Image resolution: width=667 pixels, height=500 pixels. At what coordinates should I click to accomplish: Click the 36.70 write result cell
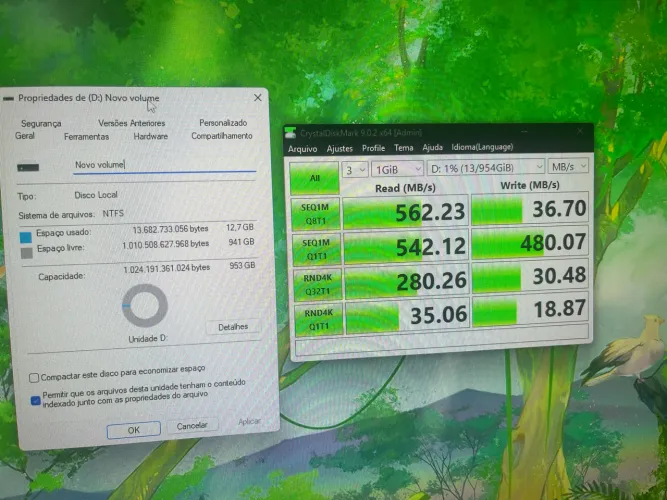pos(530,208)
